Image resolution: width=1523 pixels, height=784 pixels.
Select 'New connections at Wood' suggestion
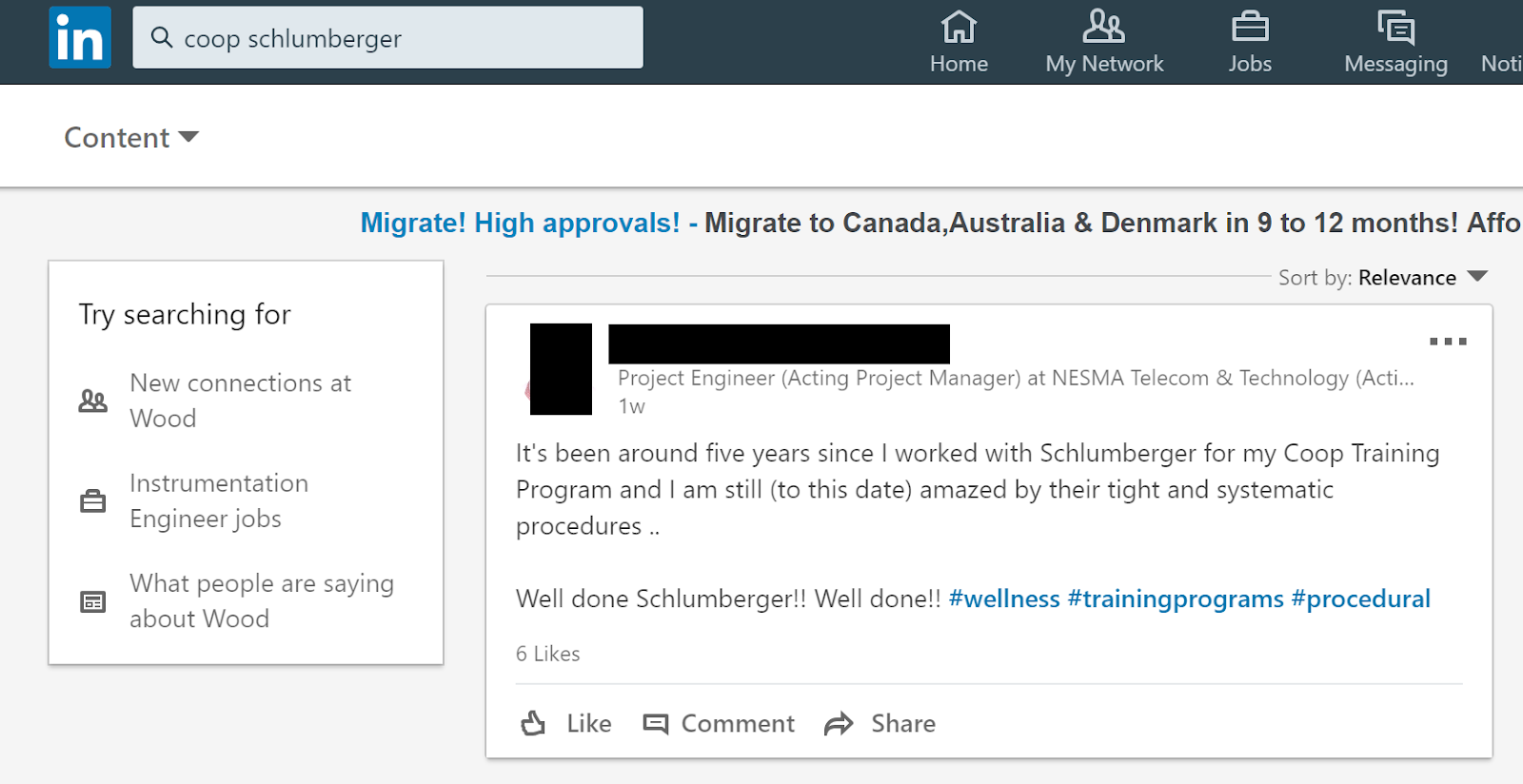241,401
